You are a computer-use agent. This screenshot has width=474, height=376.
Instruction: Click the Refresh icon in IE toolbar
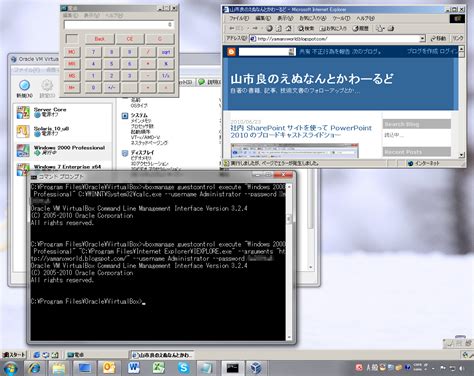click(279, 29)
